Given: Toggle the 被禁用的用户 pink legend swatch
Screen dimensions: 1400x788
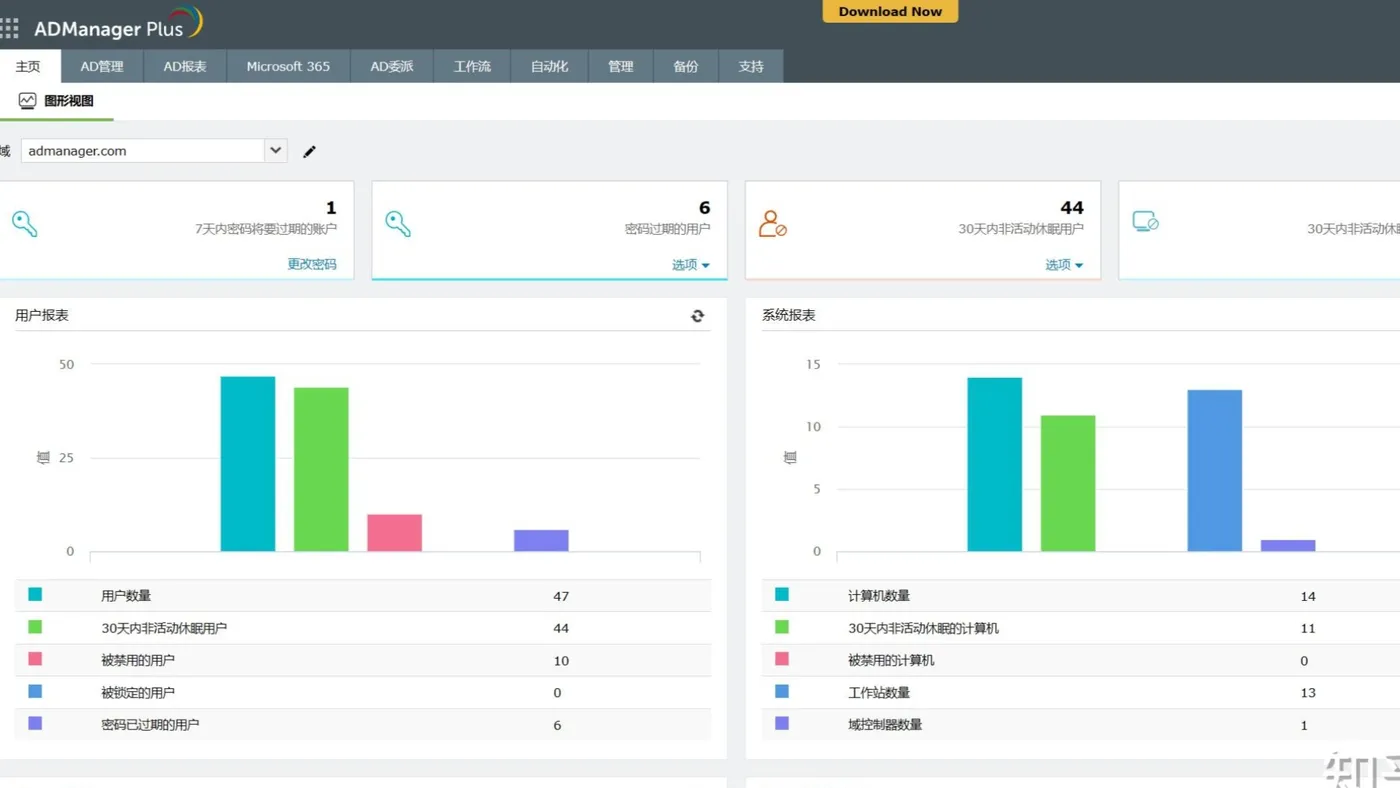Looking at the screenshot, I should pyautogui.click(x=35, y=659).
